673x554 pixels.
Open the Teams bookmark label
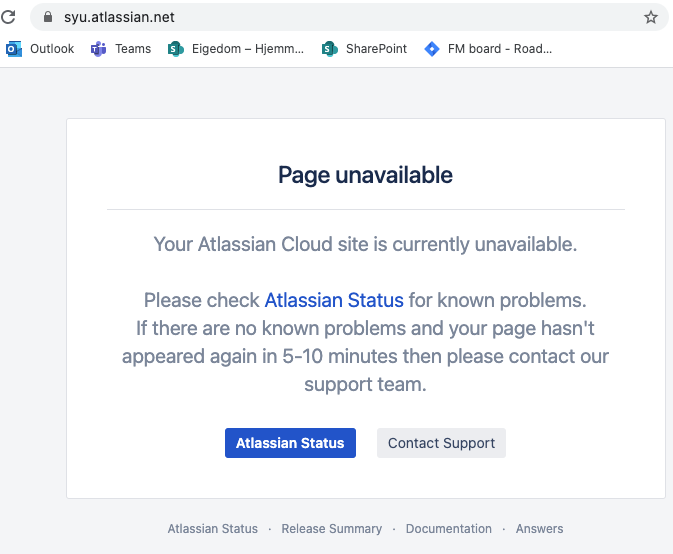[x=133, y=49]
